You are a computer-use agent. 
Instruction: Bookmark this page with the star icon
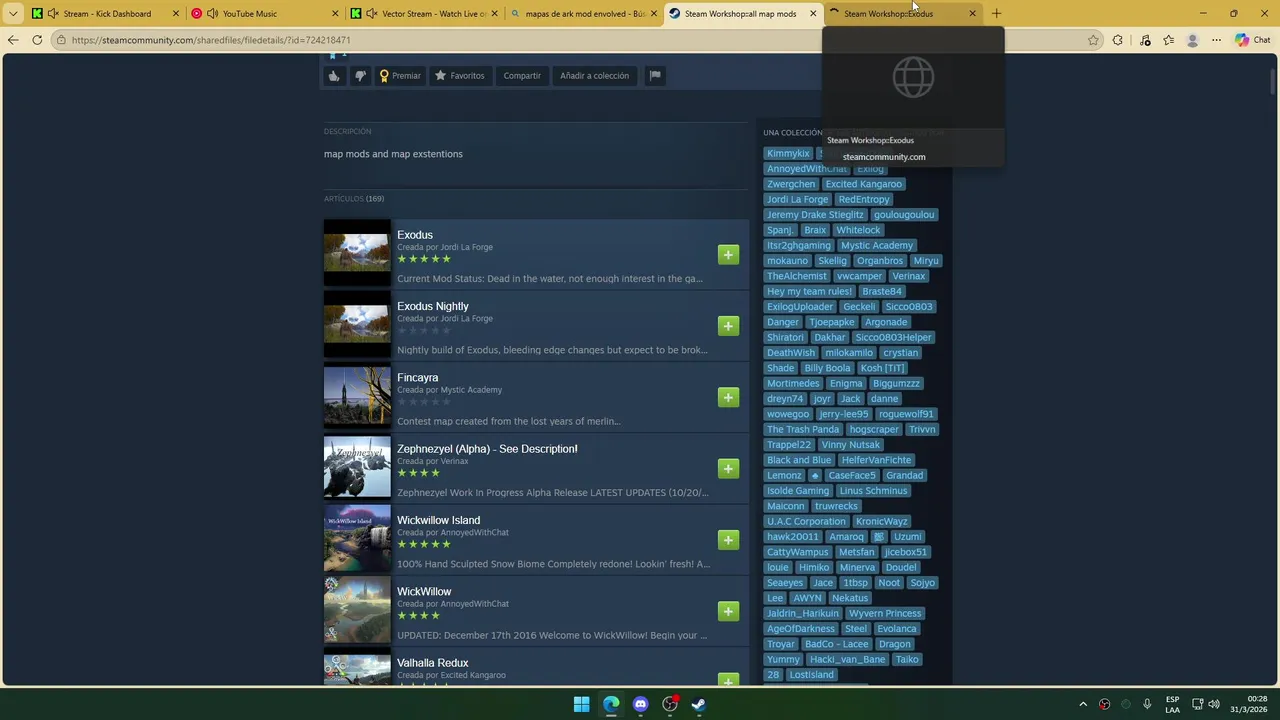pos(1093,40)
